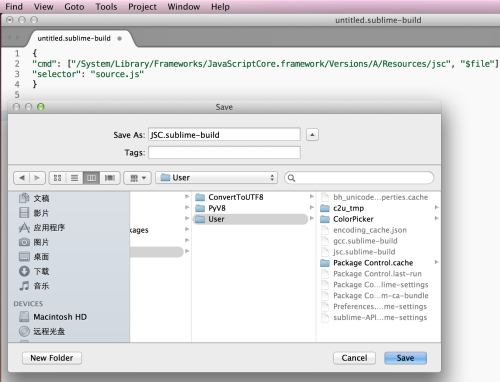
Task: Switch to list view in Save dialog
Action: click(x=75, y=178)
